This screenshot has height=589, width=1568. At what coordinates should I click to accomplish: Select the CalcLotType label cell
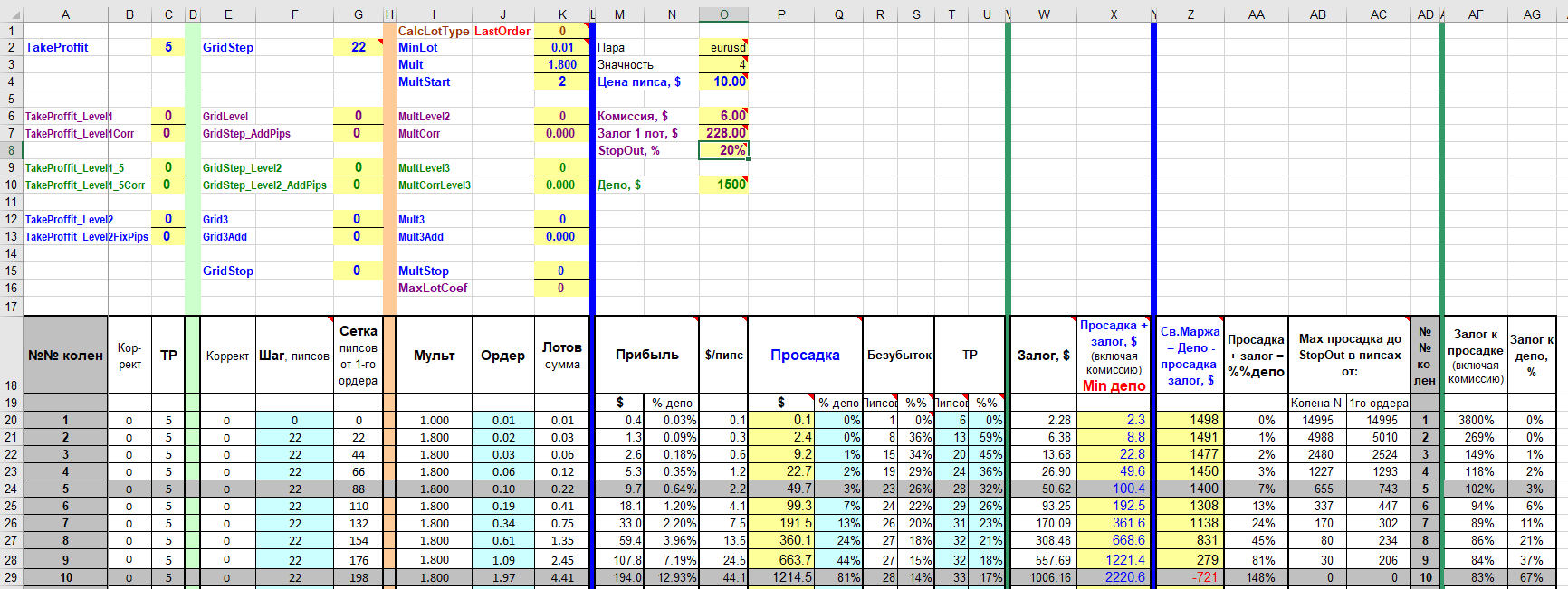coord(434,31)
